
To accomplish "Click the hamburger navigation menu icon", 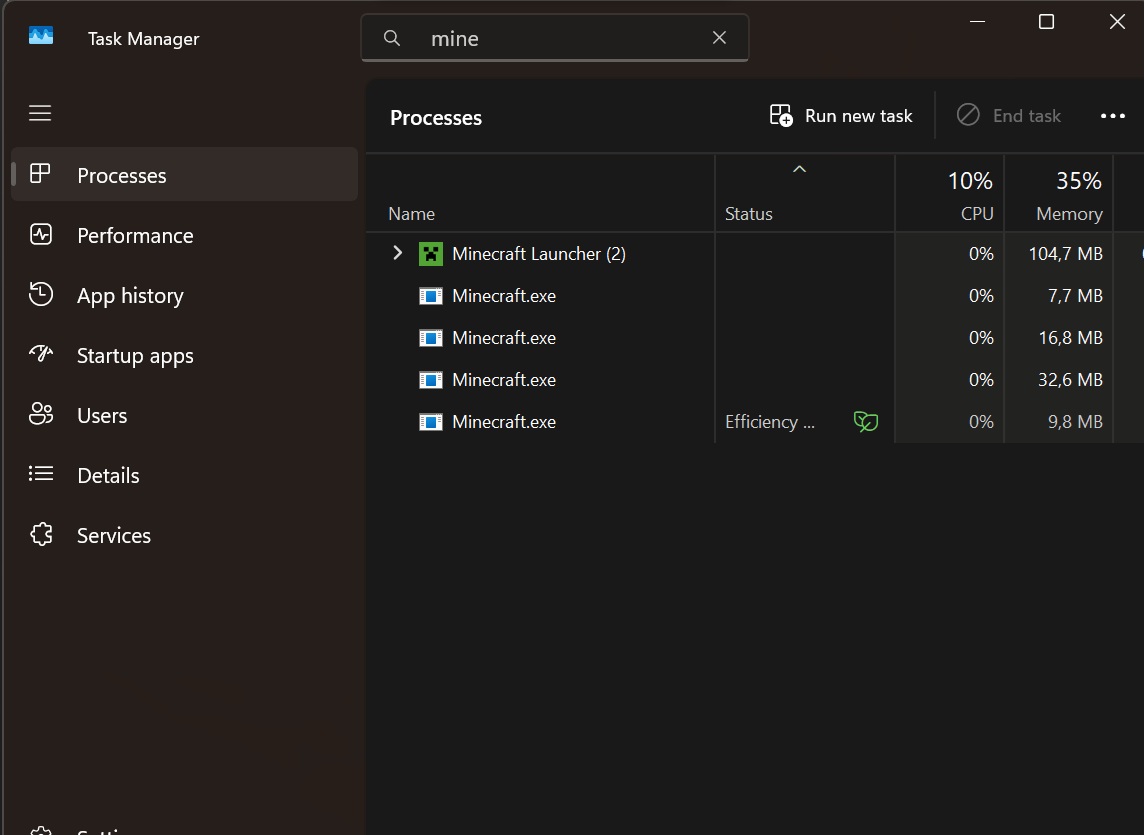I will (x=40, y=113).
